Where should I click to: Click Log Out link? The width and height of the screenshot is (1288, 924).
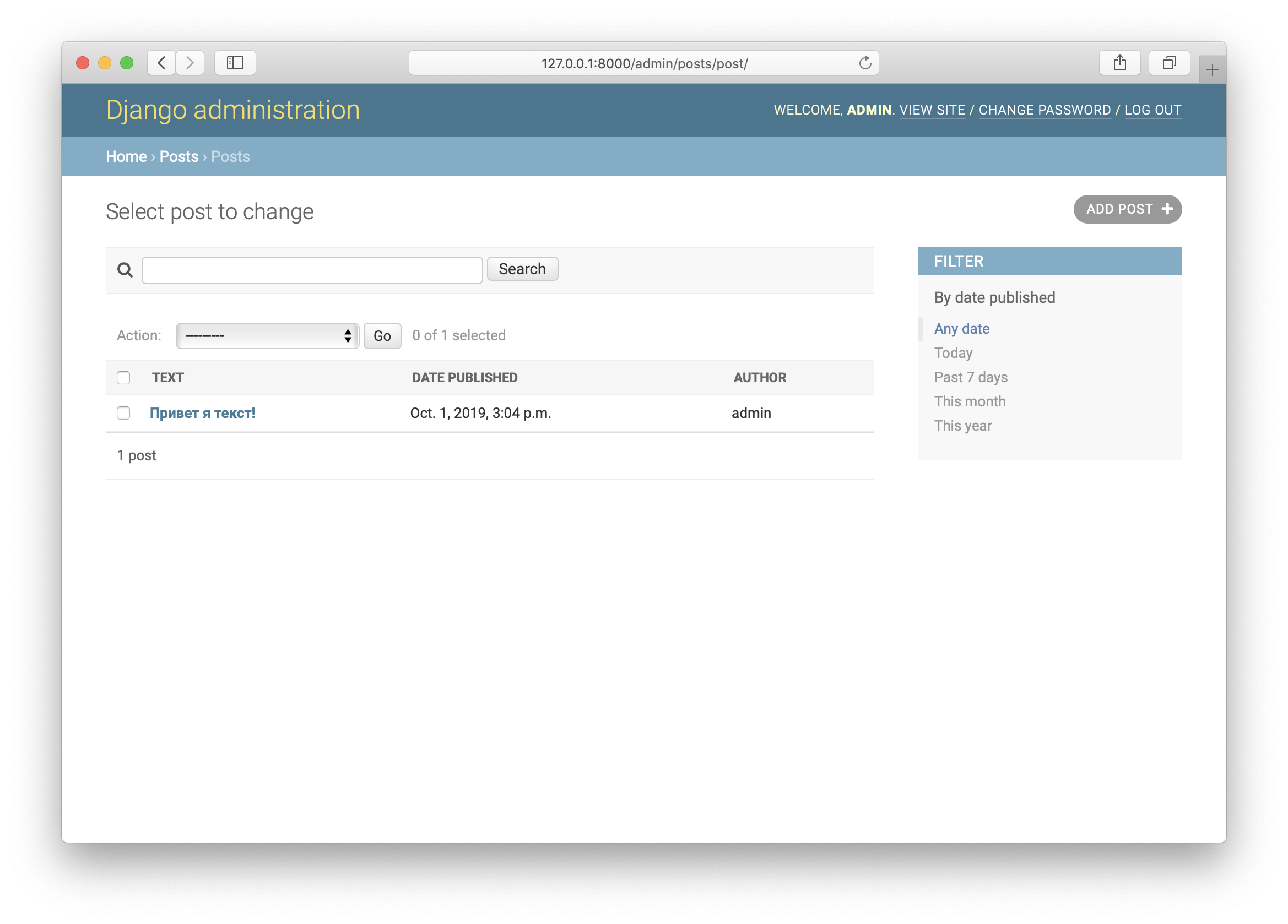1153,110
